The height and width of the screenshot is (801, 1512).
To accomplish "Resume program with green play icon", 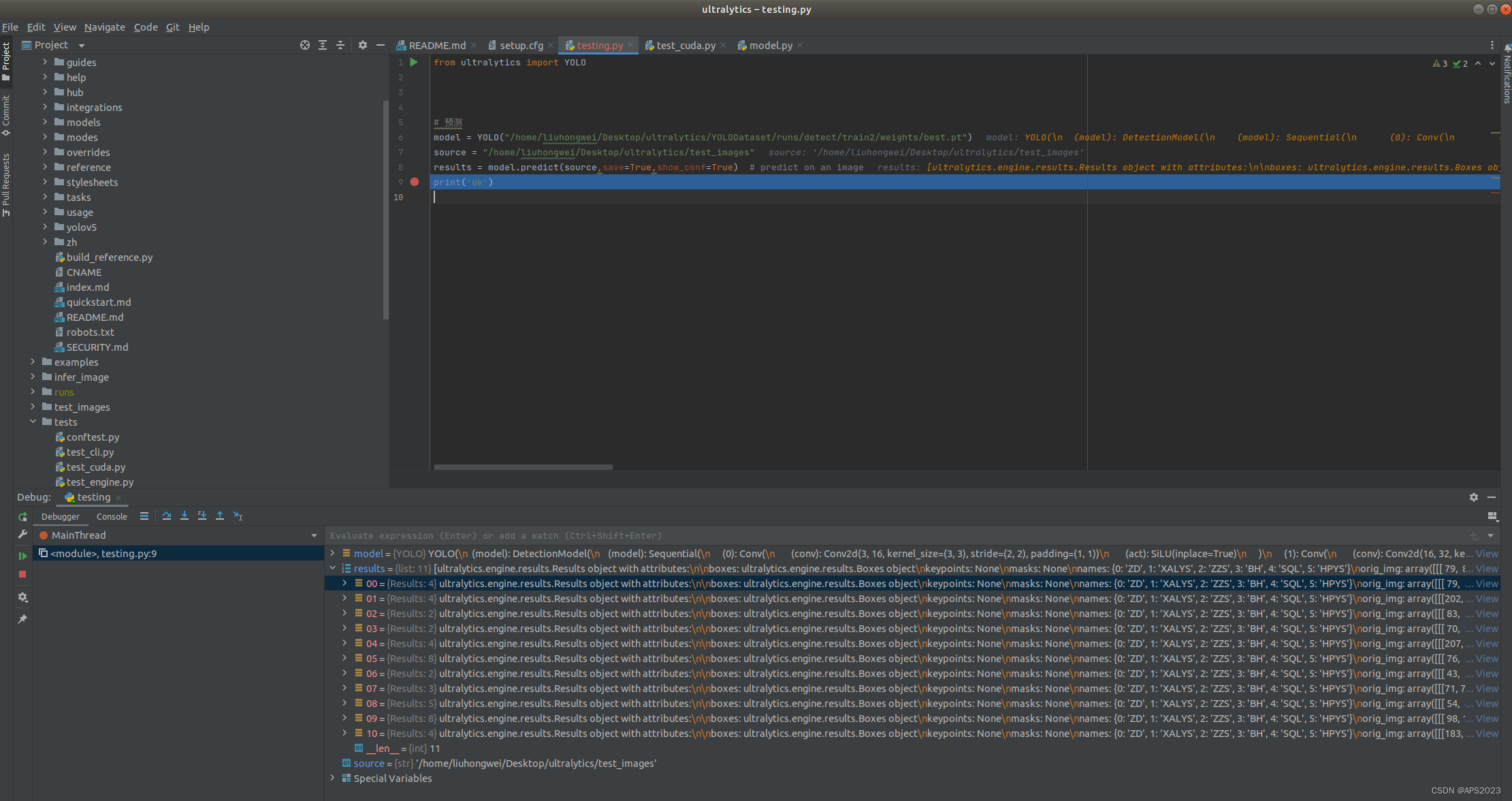I will [22, 556].
